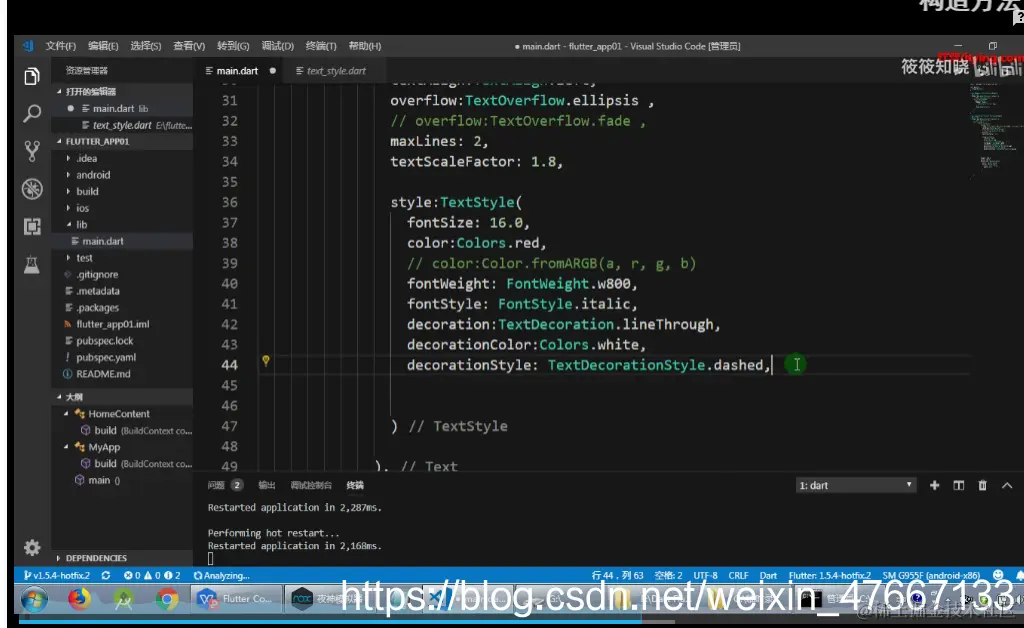Click the line 44 column 63 indicator
The width and height of the screenshot is (1024, 628).
pos(617,575)
